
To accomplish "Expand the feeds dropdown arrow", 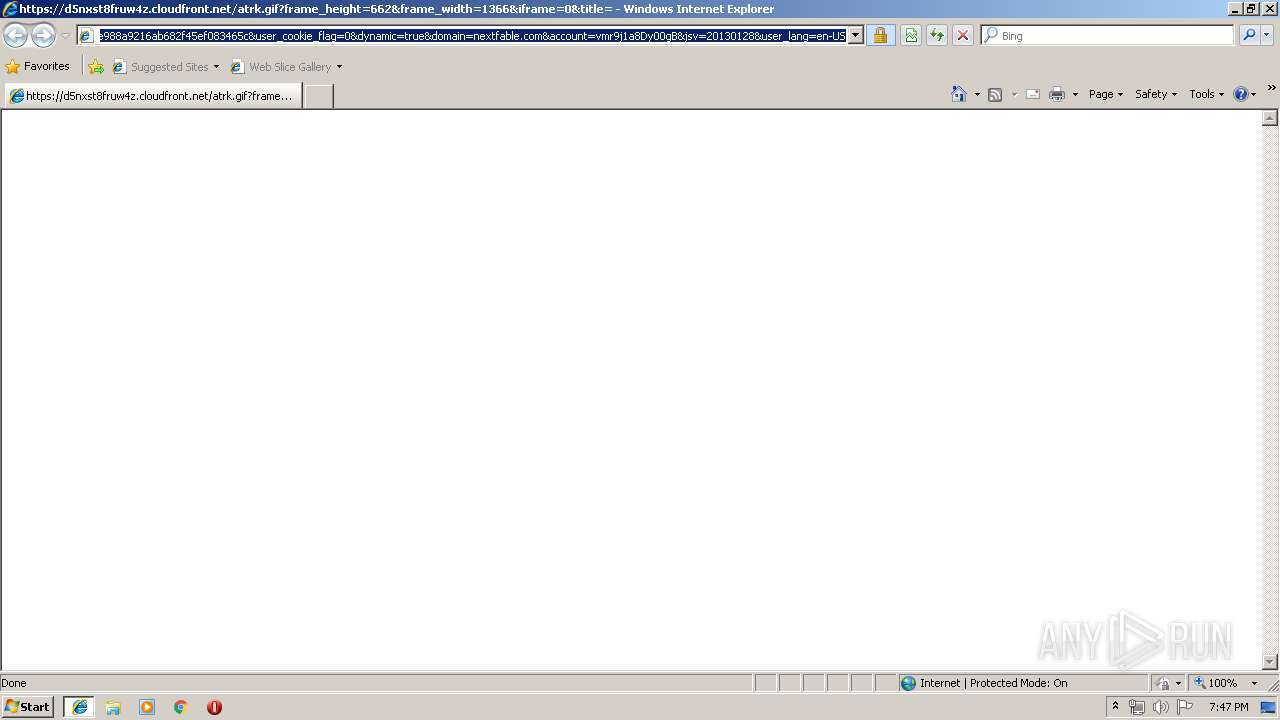I will pos(1014,94).
